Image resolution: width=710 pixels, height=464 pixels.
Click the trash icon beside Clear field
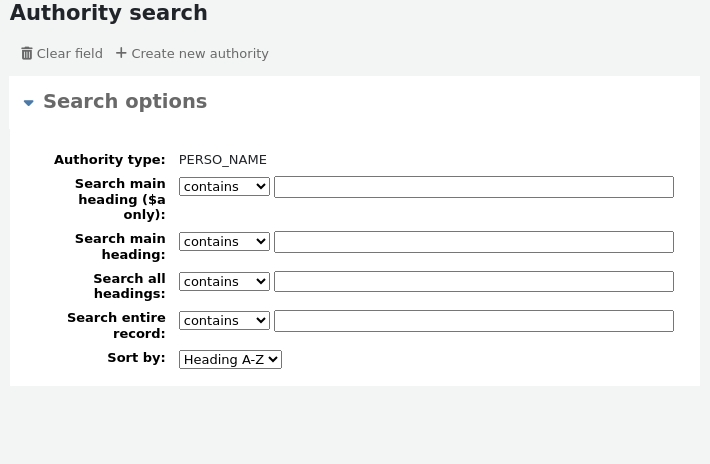pyautogui.click(x=27, y=54)
